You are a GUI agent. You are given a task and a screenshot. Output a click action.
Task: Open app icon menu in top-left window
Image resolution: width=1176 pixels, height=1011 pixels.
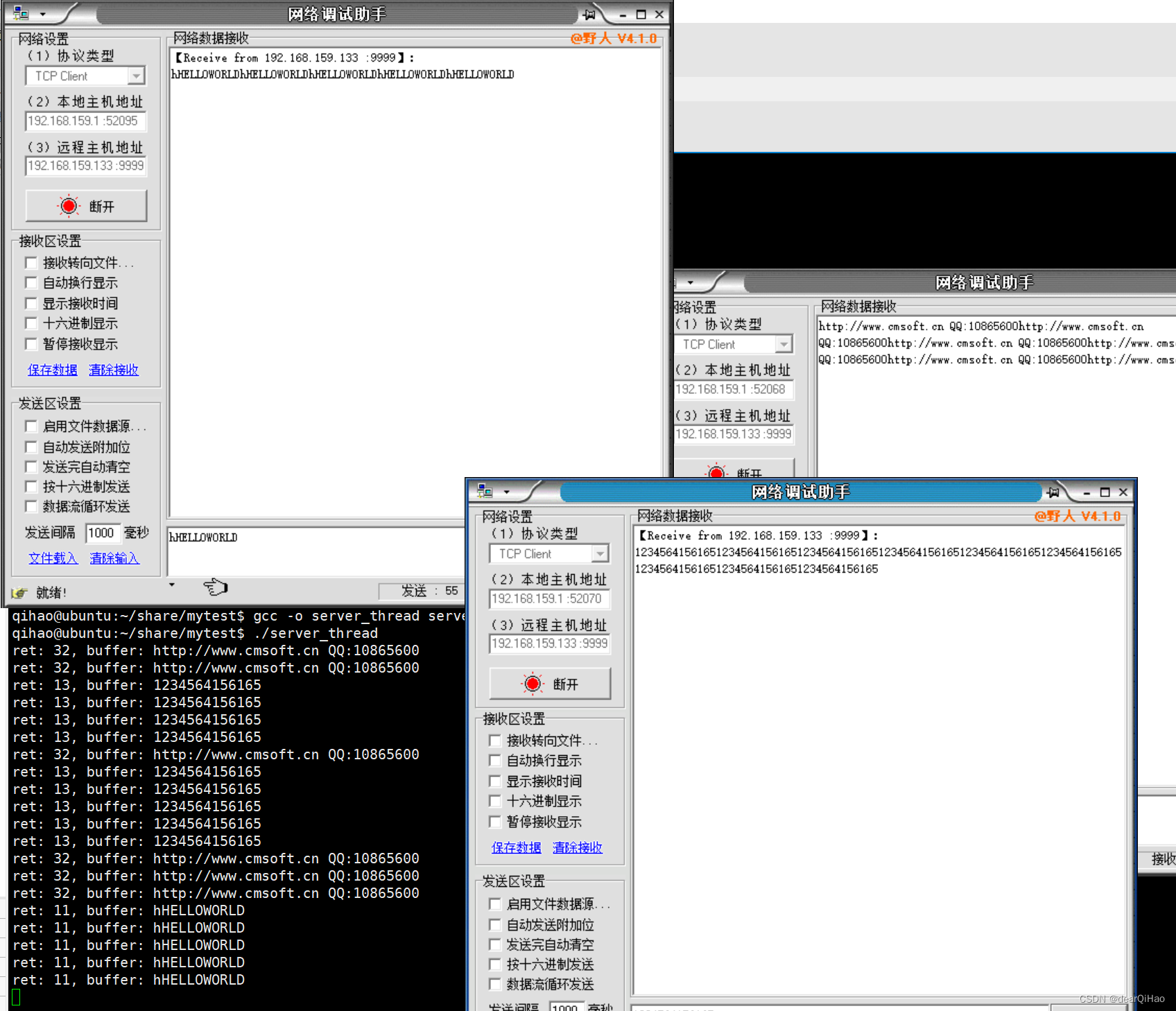[x=21, y=14]
